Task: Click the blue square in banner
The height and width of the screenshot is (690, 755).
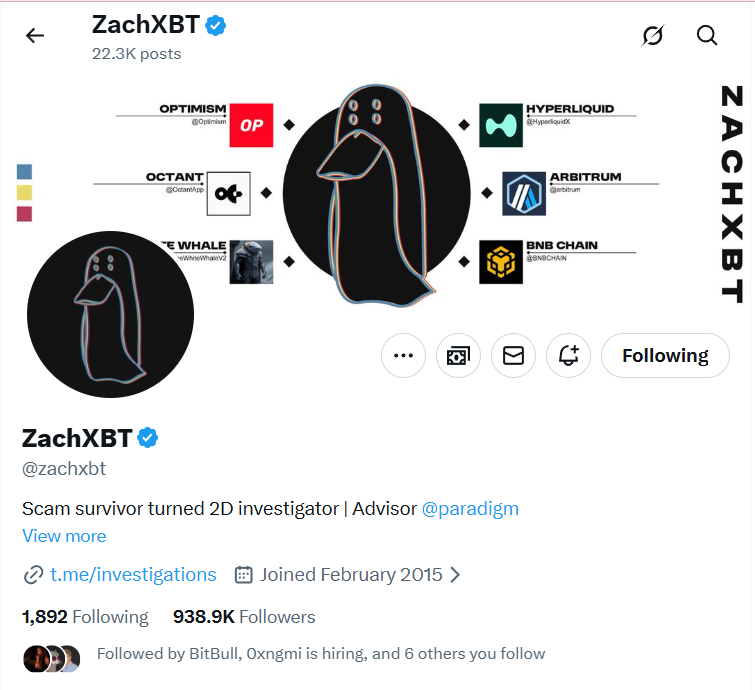Action: point(24,172)
